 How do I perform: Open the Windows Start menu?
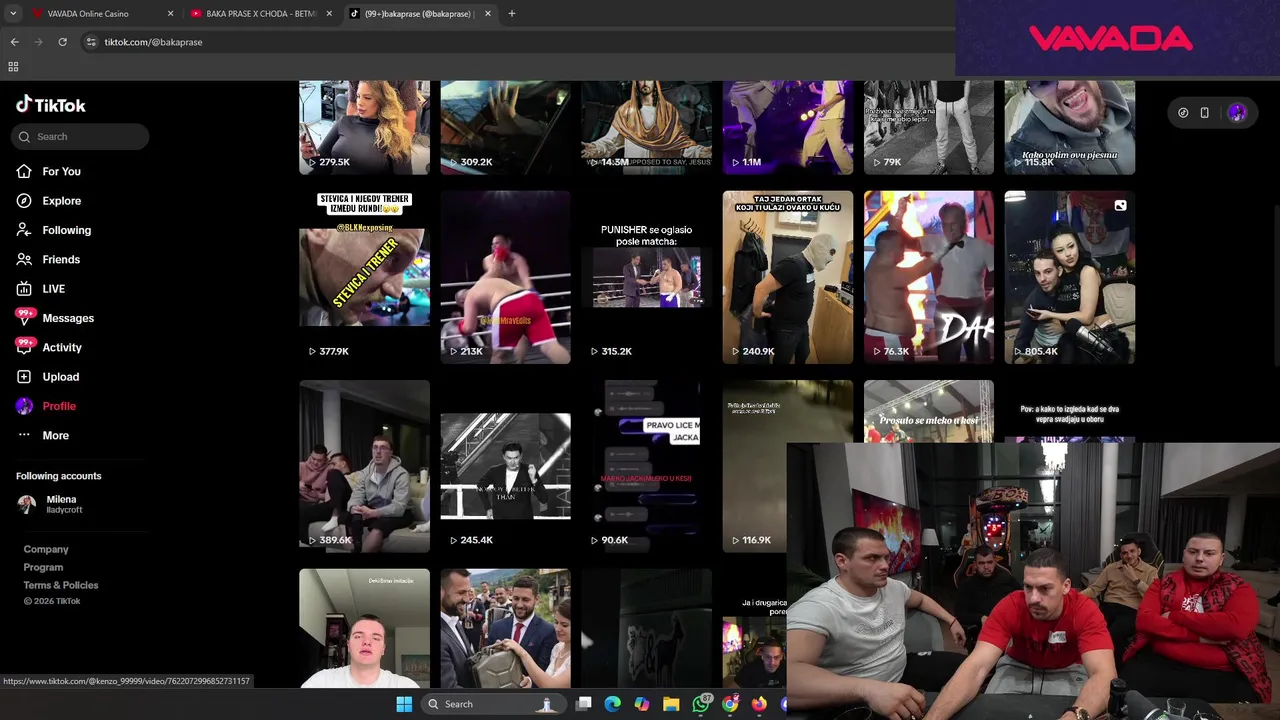click(404, 704)
